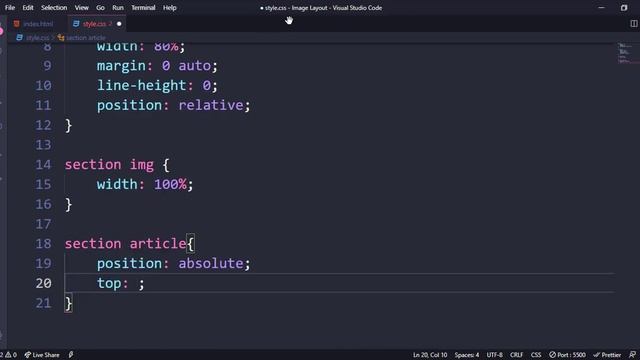Viewport: 640px width, 360px height.
Task: Change CSS language mode
Action: pos(536,355)
